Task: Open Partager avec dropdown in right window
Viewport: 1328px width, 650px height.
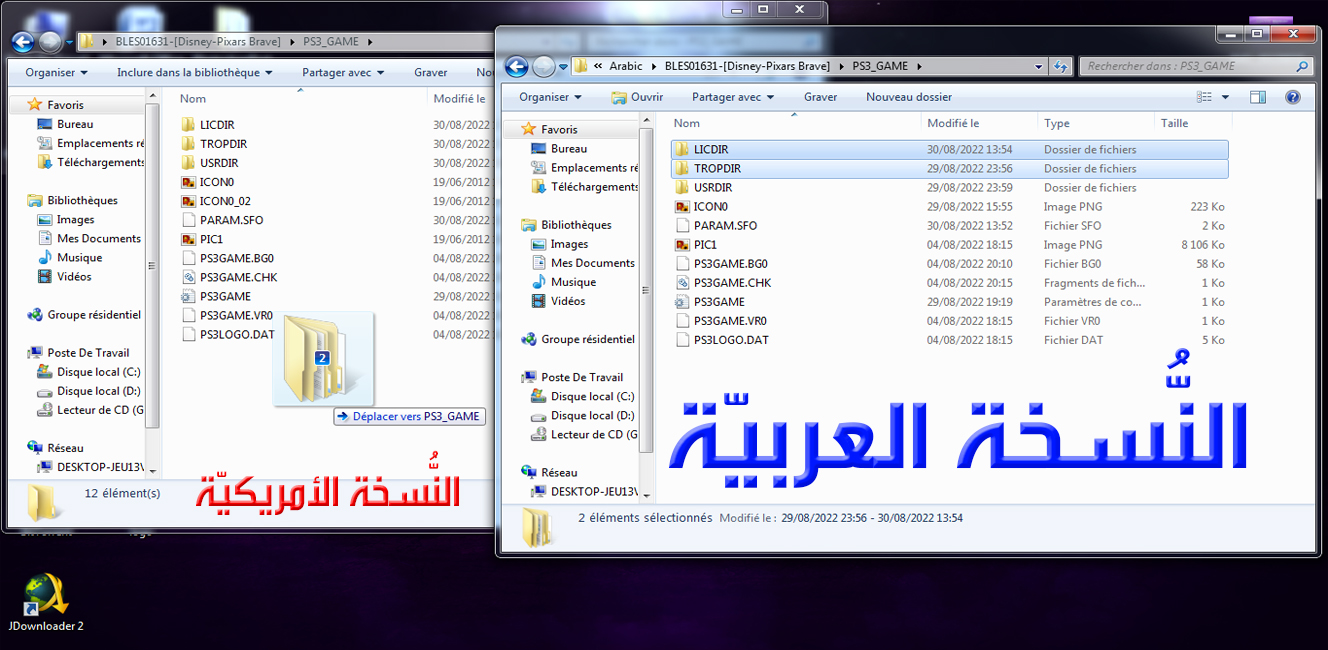Action: click(732, 97)
